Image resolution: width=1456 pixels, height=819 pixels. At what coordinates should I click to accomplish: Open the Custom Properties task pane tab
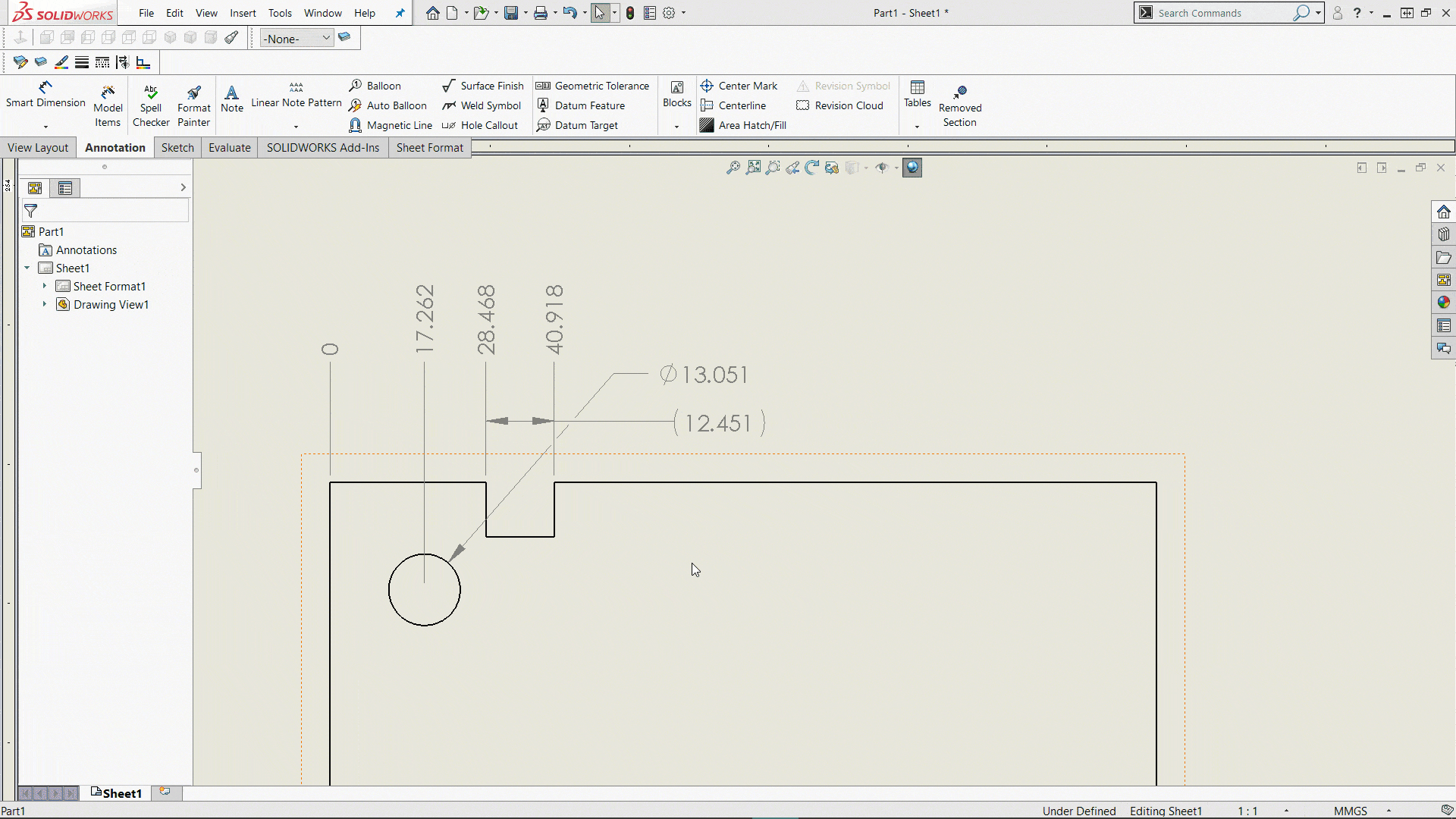tap(1443, 325)
